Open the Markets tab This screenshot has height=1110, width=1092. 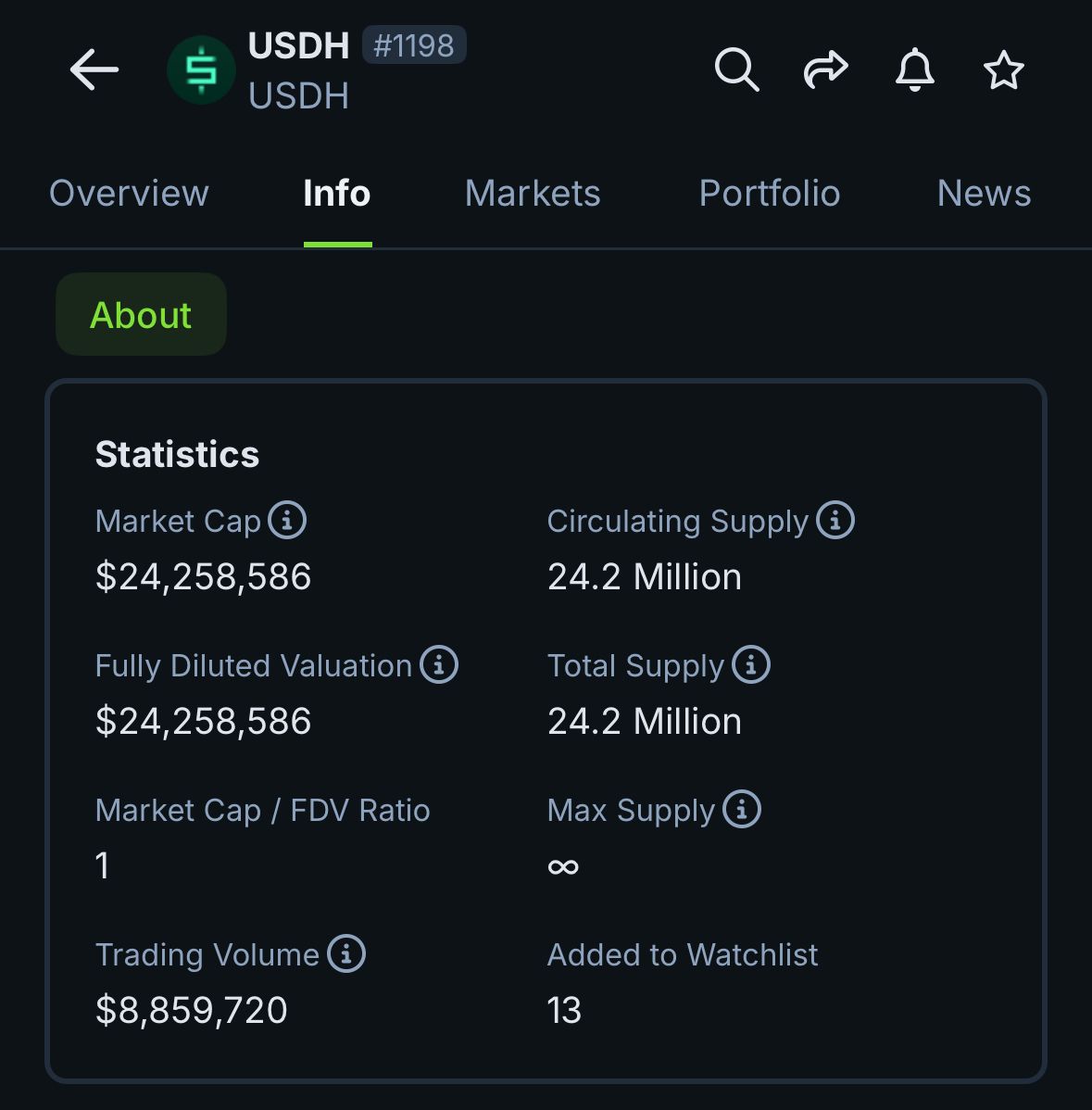point(533,194)
